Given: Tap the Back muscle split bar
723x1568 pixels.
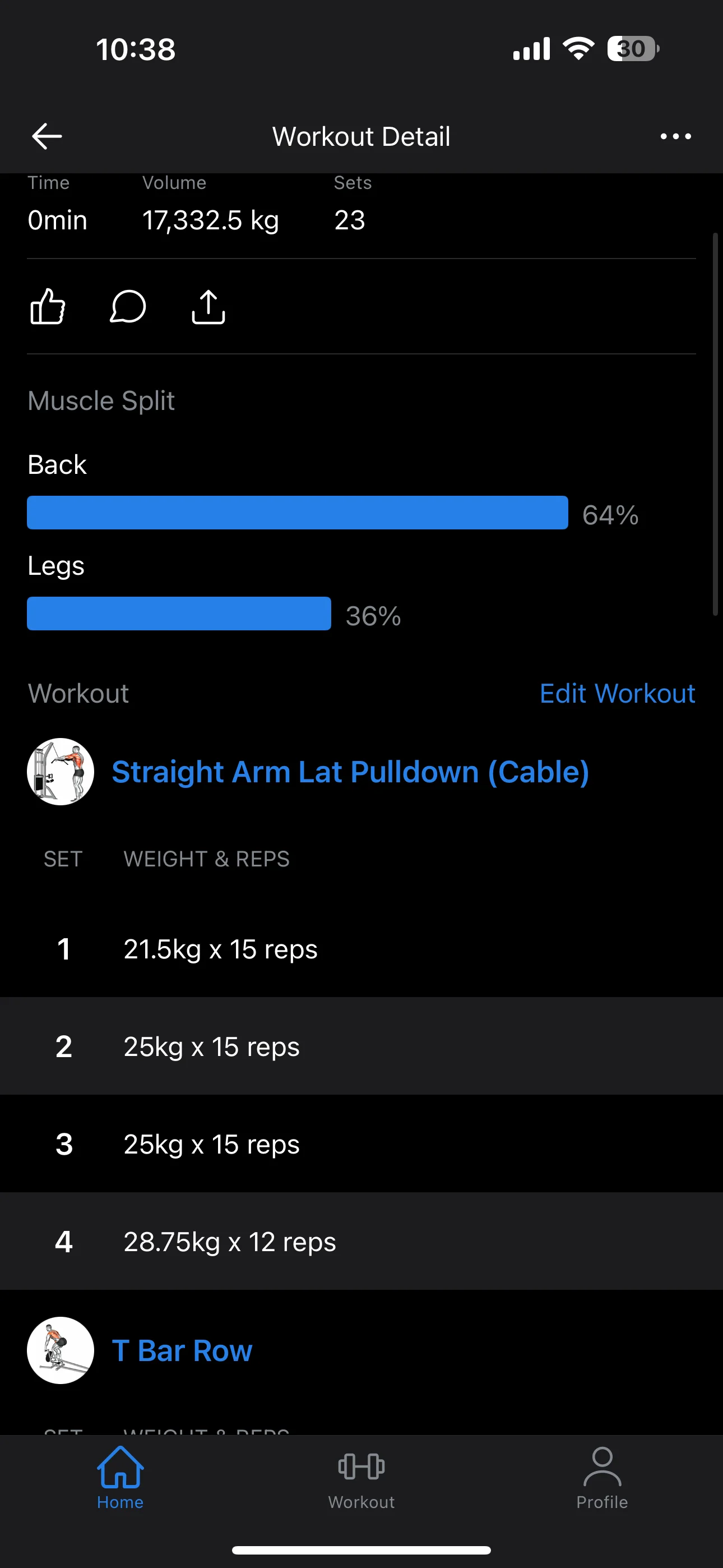Looking at the screenshot, I should 297,513.
